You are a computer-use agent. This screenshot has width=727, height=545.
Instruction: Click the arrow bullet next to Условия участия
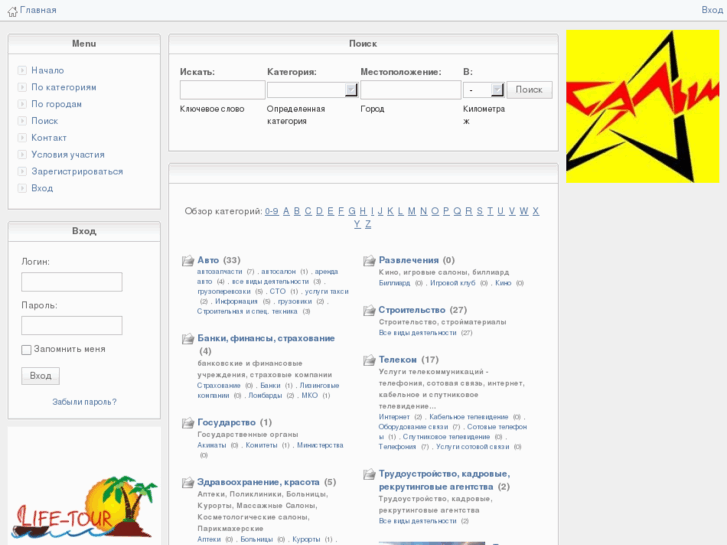22,154
